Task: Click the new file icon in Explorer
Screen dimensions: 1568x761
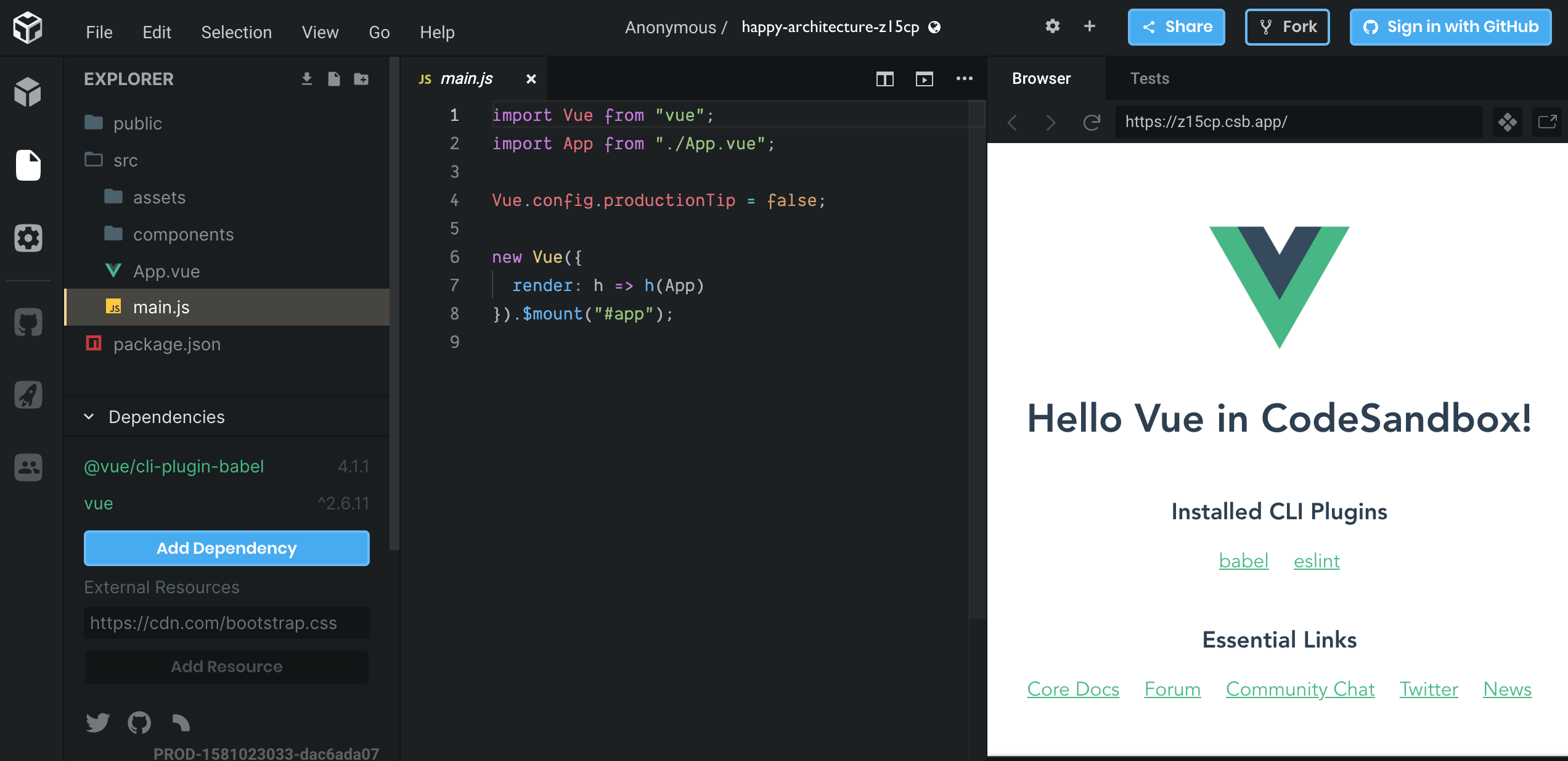Action: tap(333, 79)
